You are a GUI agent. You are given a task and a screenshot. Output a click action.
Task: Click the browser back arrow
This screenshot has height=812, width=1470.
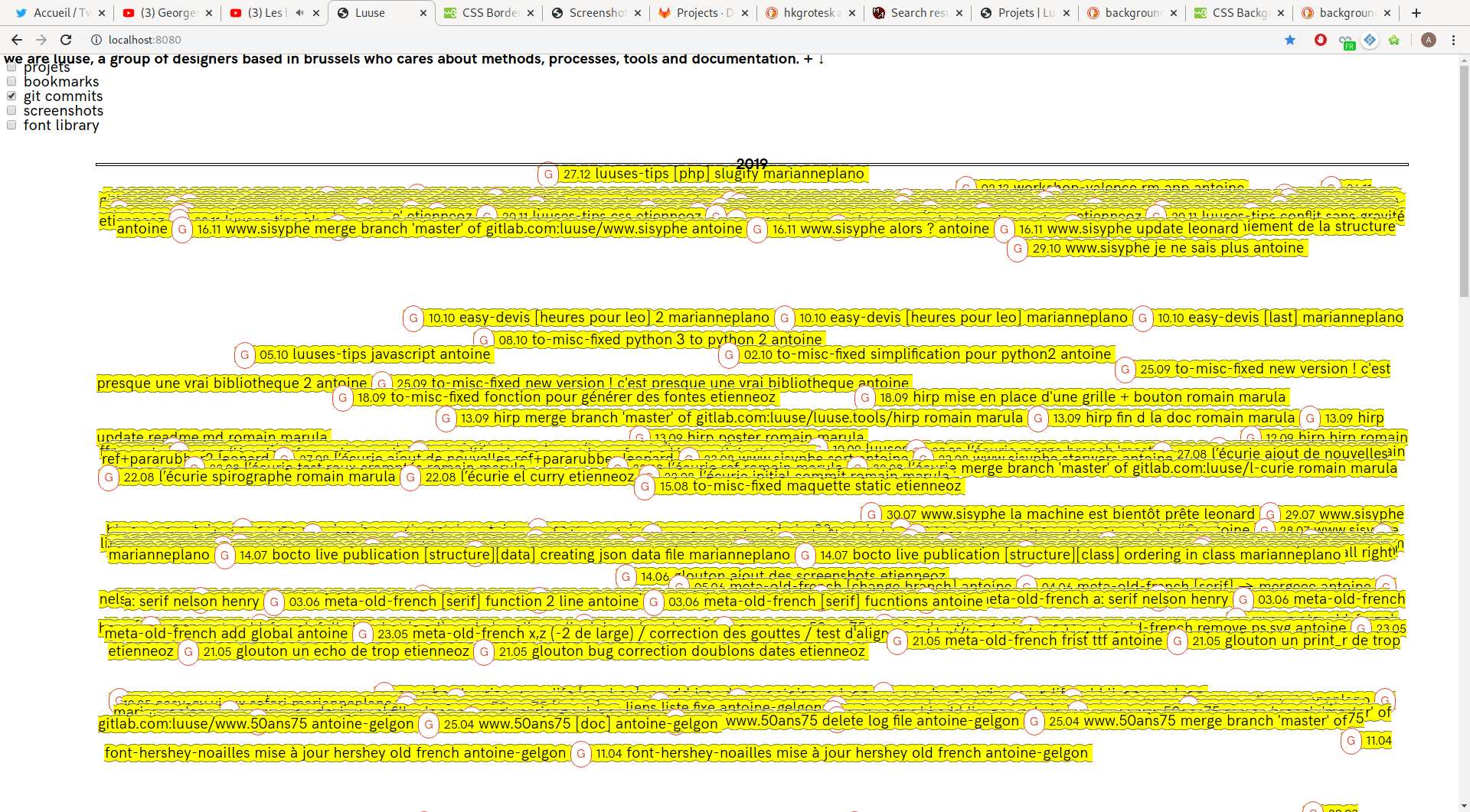[x=17, y=40]
